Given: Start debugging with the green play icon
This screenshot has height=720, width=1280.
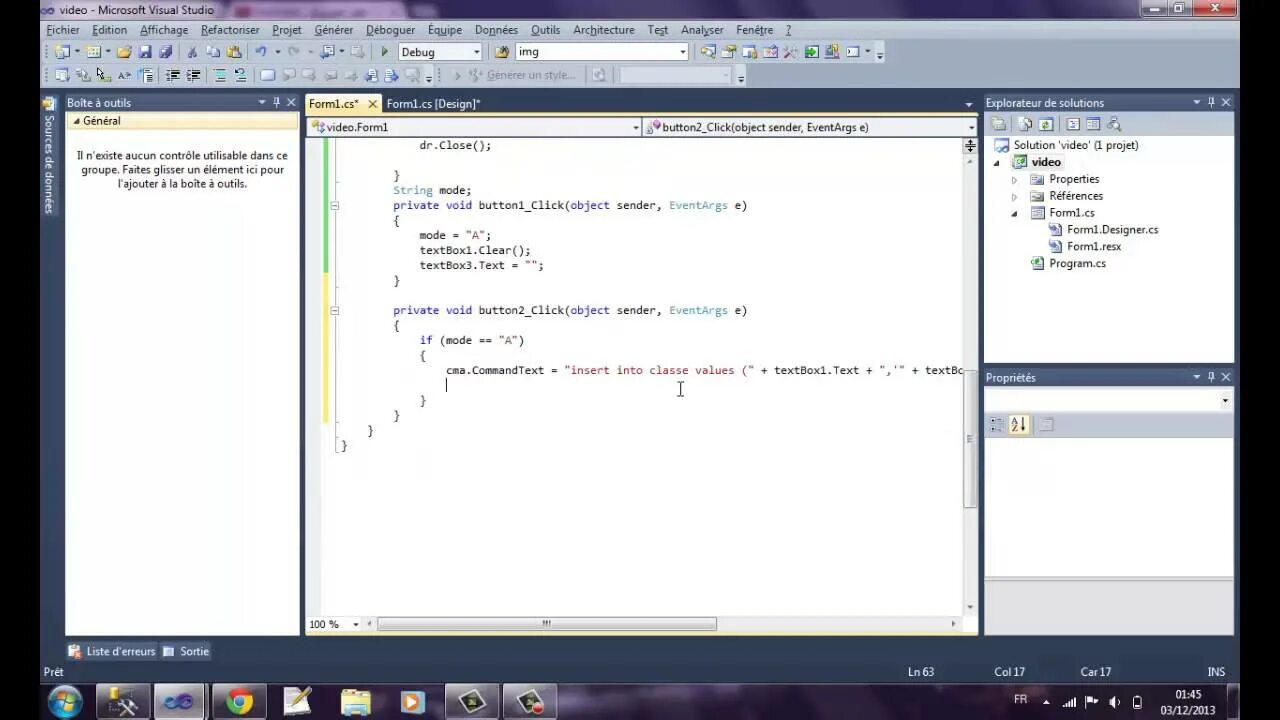Looking at the screenshot, I should tap(385, 52).
